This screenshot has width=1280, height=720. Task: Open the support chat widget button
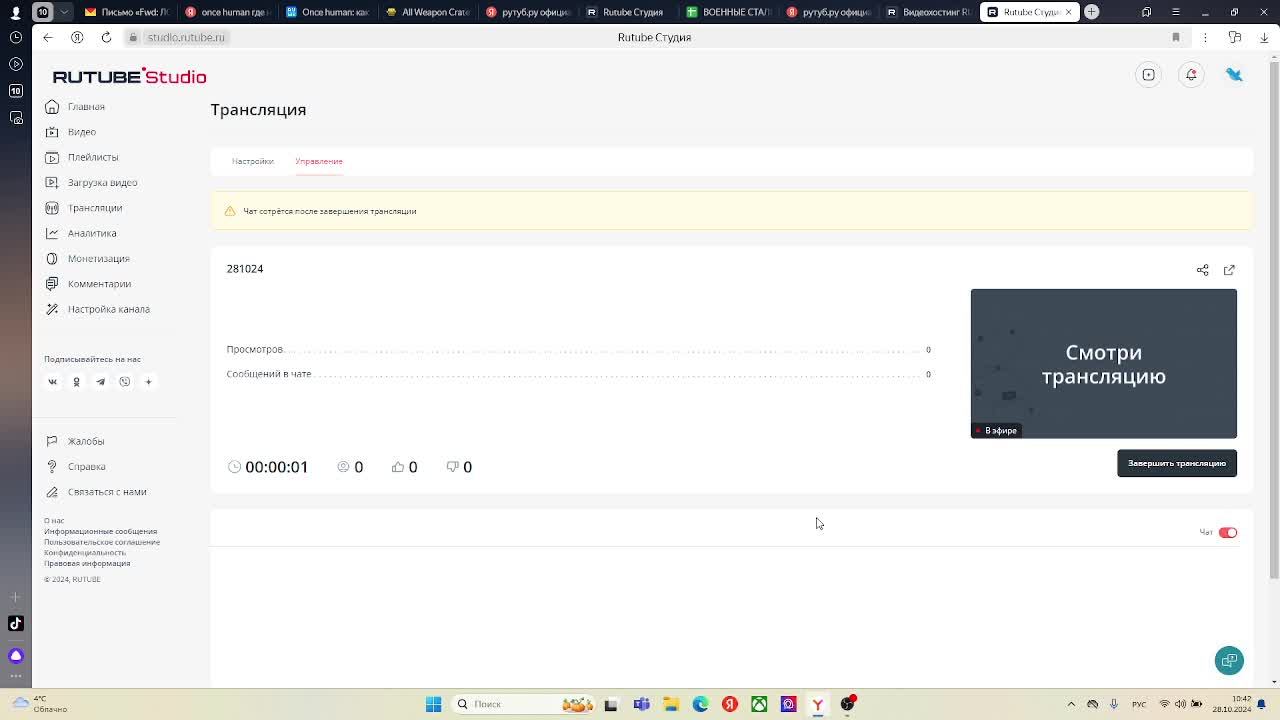(x=1229, y=660)
